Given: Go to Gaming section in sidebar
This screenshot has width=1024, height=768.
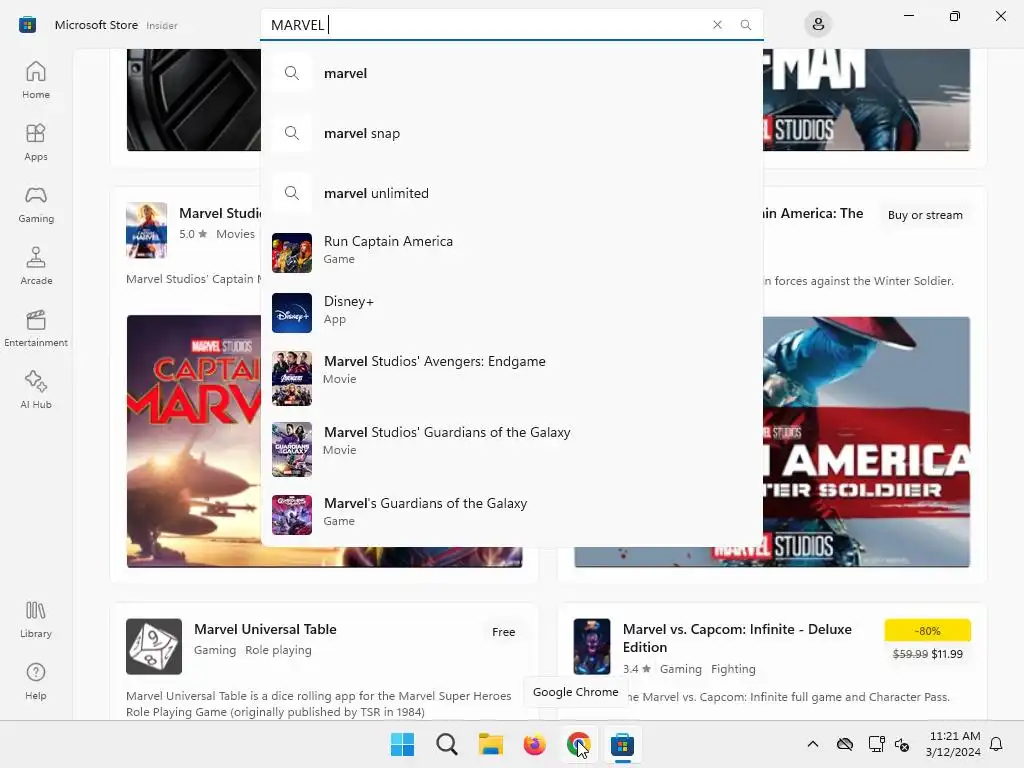Looking at the screenshot, I should pyautogui.click(x=36, y=204).
